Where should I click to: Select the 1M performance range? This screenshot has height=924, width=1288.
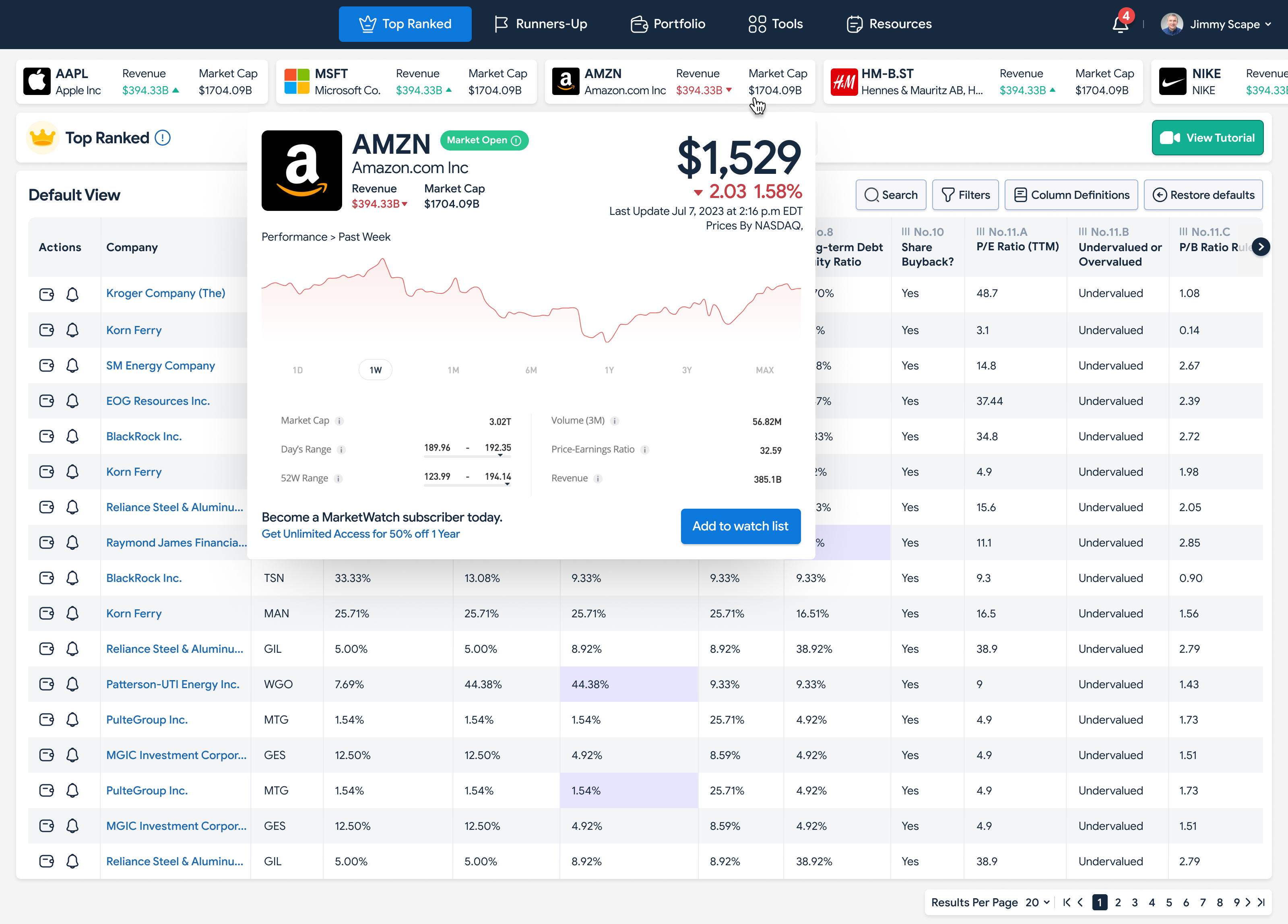[453, 370]
